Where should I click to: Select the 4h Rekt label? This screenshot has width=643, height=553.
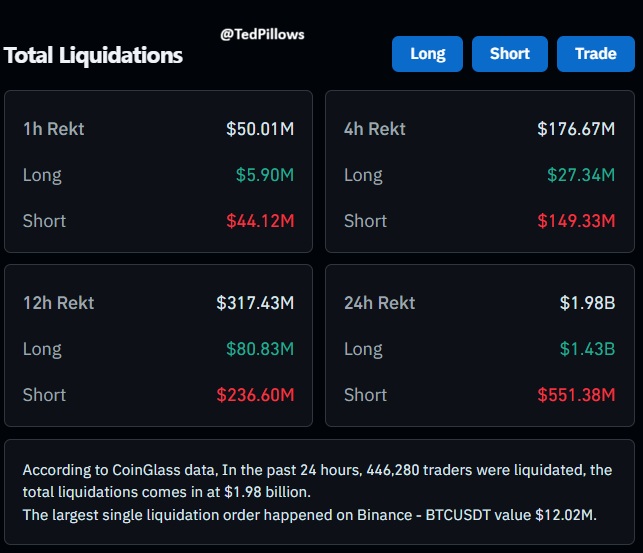(375, 129)
